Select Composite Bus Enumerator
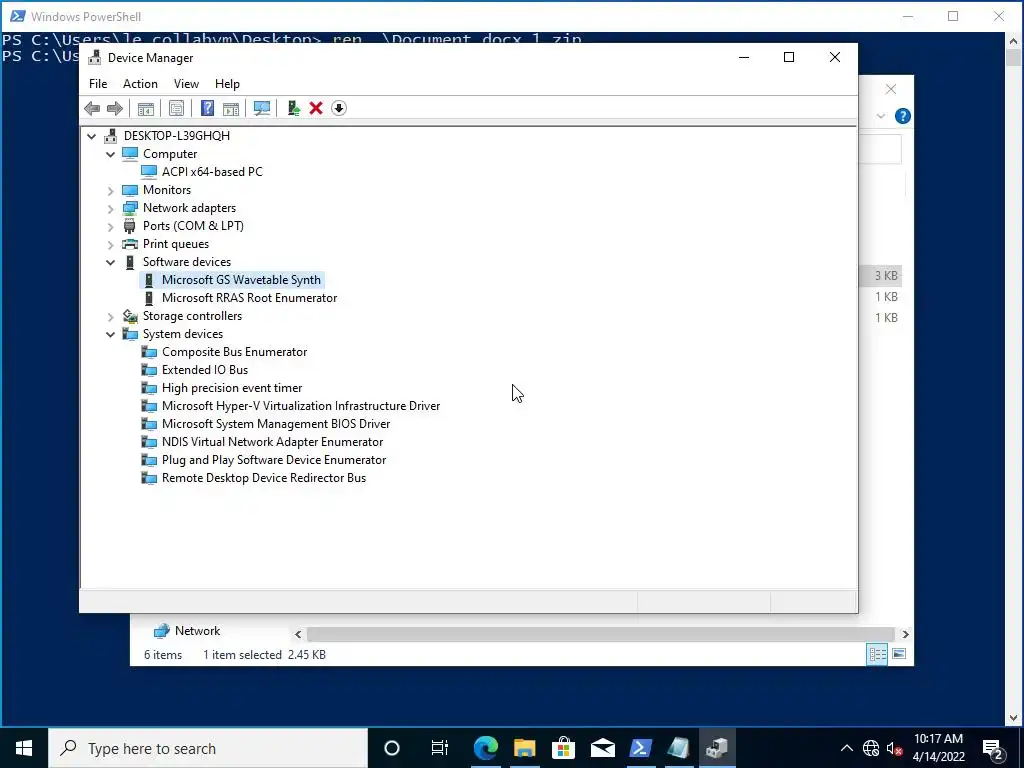1024x768 pixels. (x=234, y=352)
